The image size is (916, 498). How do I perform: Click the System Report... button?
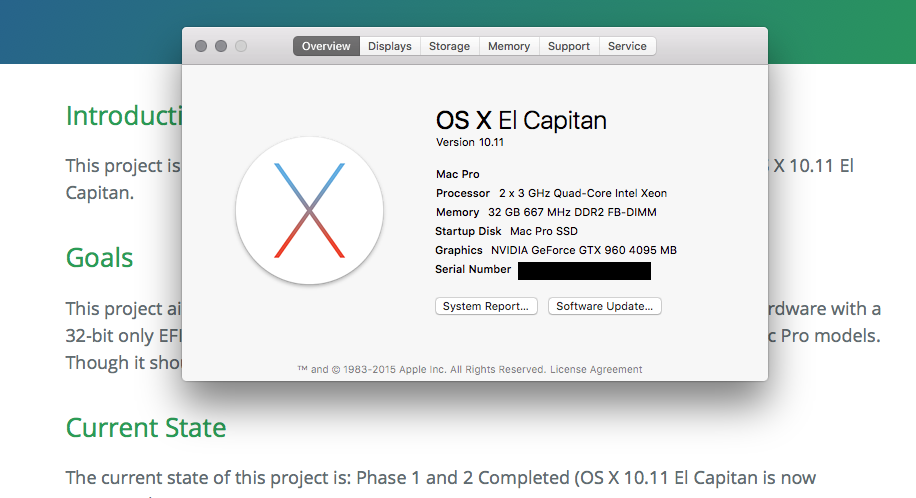[486, 306]
